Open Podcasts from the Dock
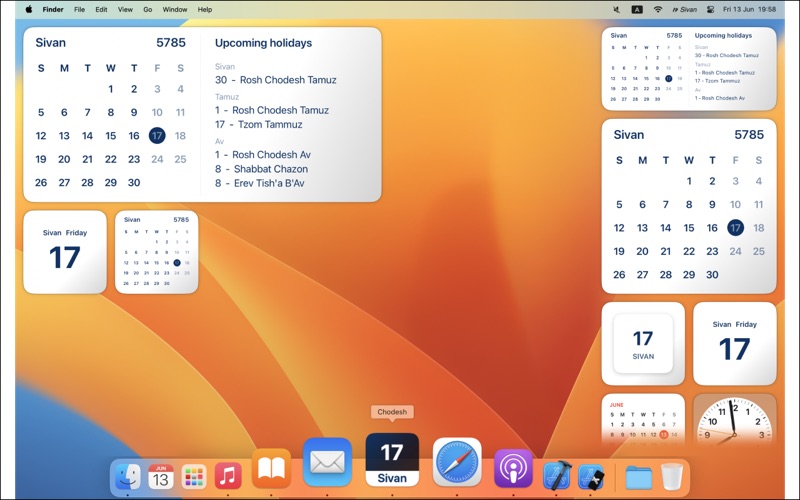This screenshot has height=500, width=800. coord(513,469)
